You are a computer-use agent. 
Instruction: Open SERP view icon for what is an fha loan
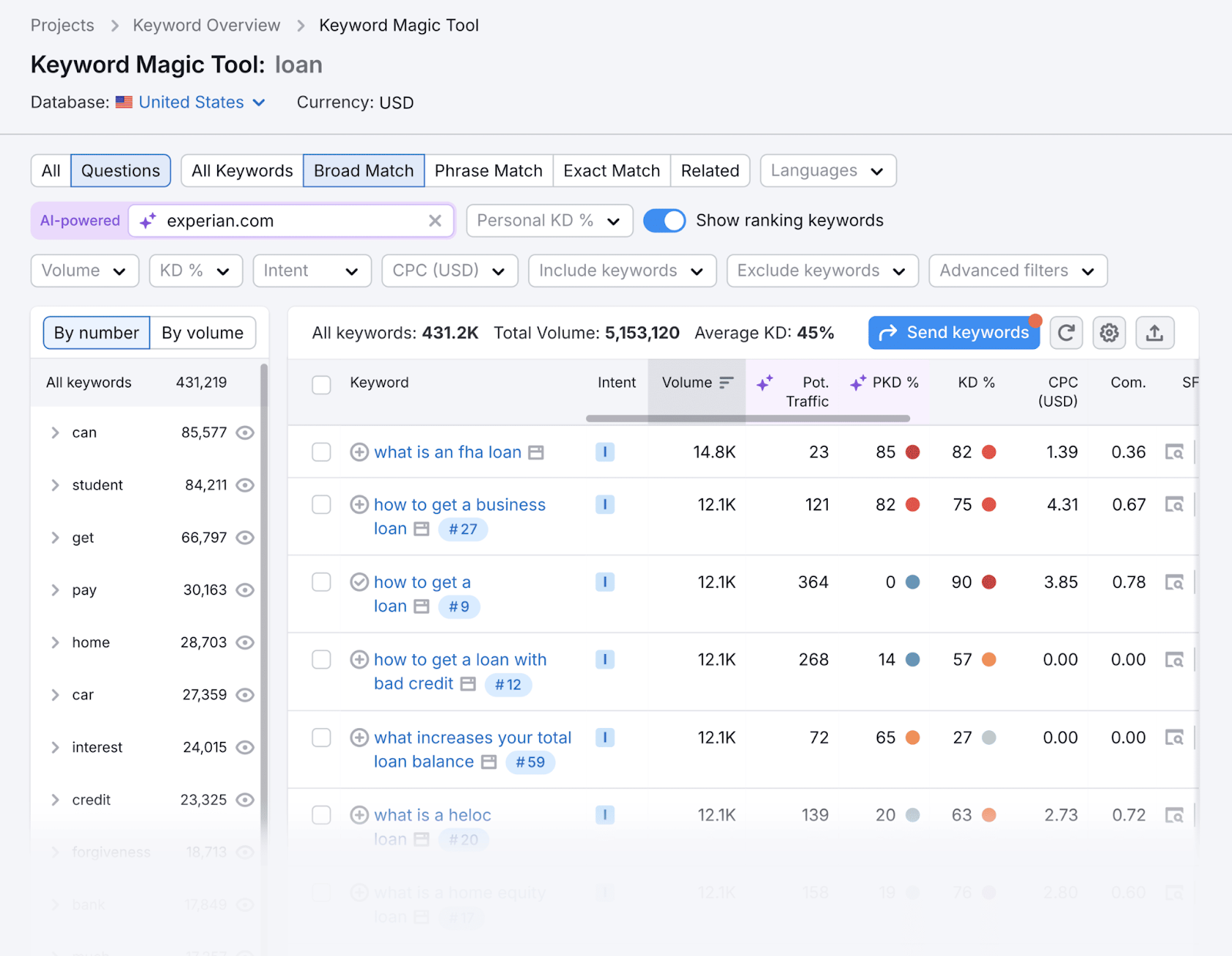click(x=1174, y=452)
